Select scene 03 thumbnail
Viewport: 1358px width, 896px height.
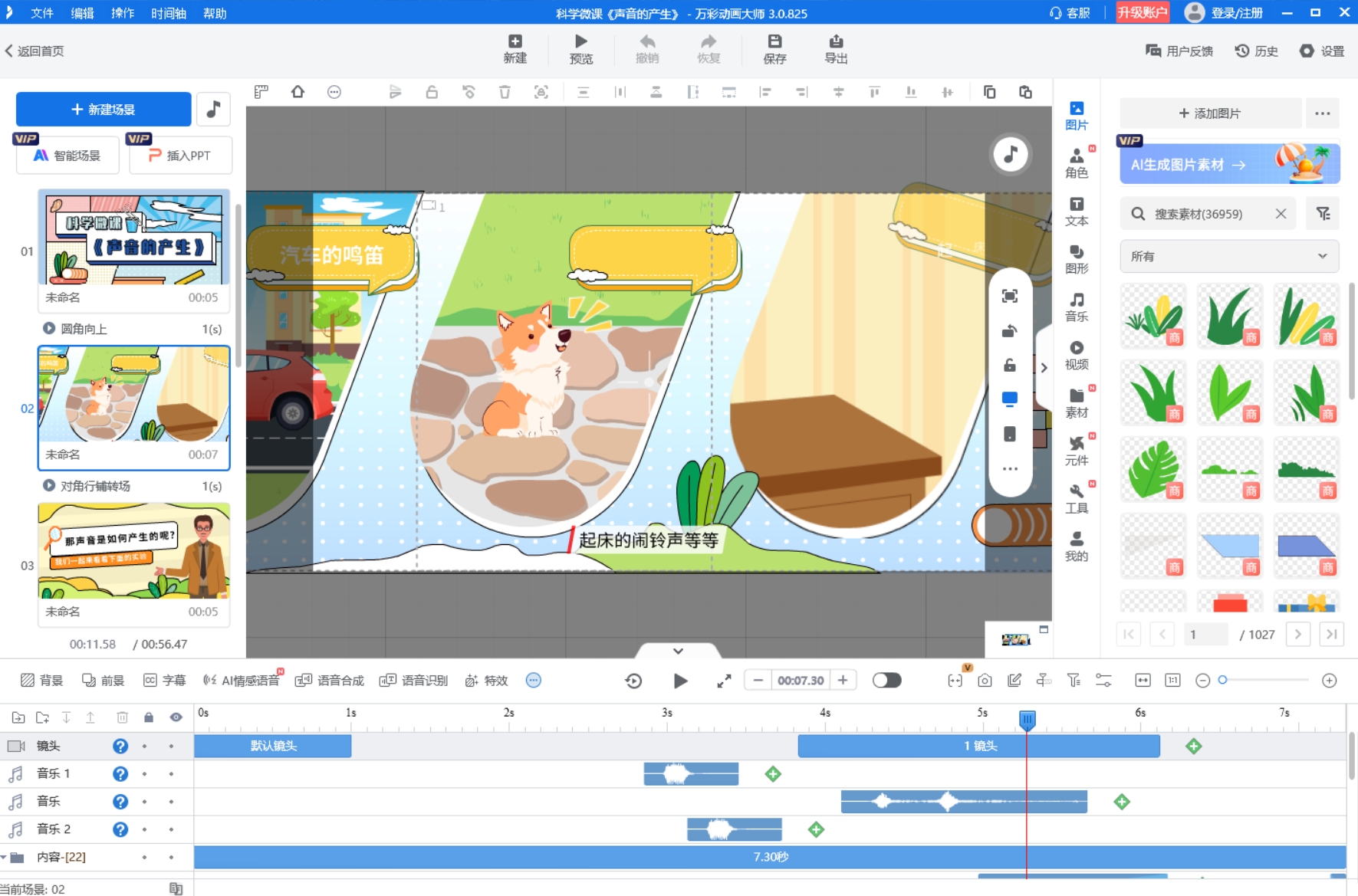pos(133,551)
